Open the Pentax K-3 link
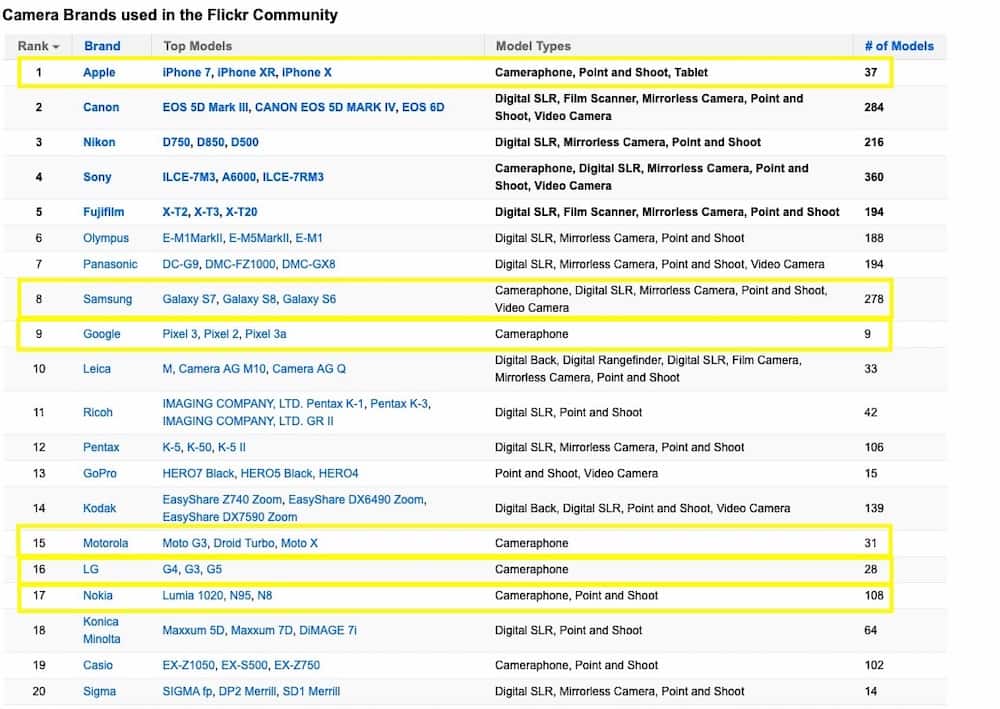 click(399, 404)
